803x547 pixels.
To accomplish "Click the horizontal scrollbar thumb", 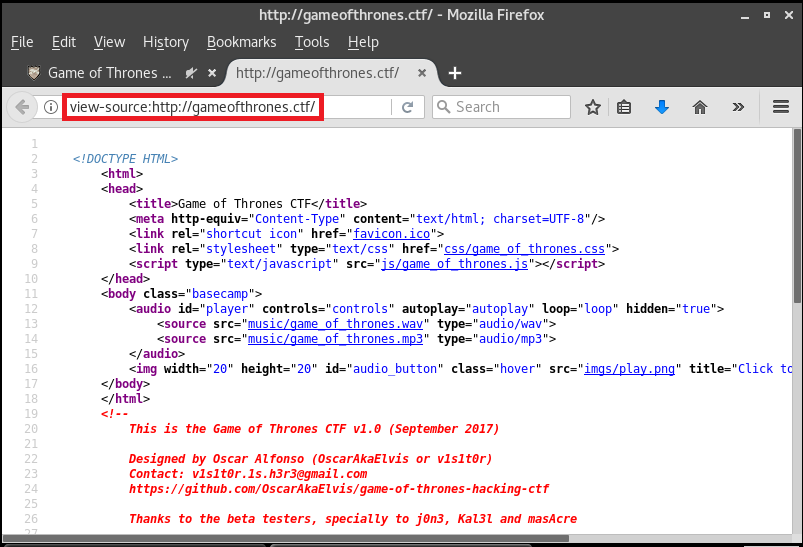I will tap(285, 538).
